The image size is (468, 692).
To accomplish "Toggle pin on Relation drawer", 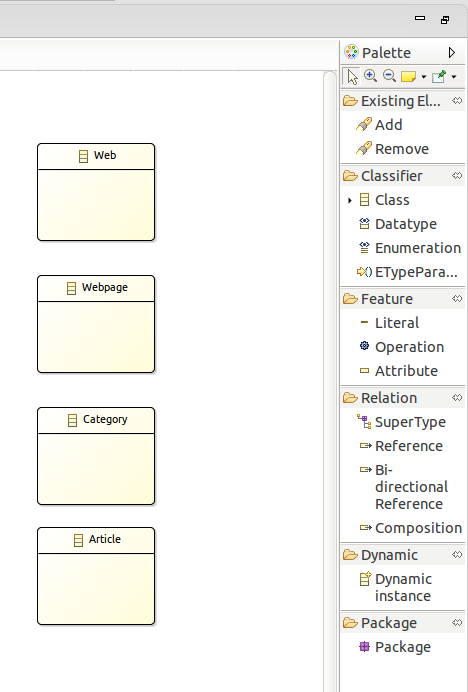I will click(457, 398).
